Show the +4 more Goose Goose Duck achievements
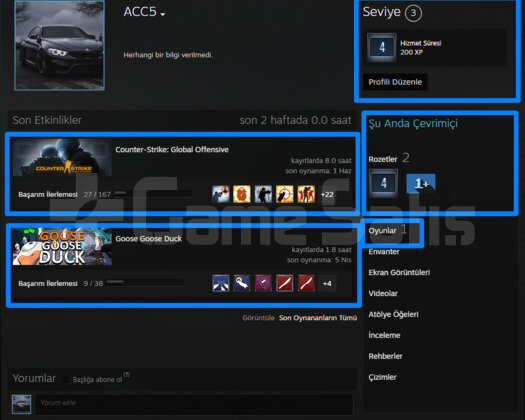The height and width of the screenshot is (420, 525). [x=327, y=284]
